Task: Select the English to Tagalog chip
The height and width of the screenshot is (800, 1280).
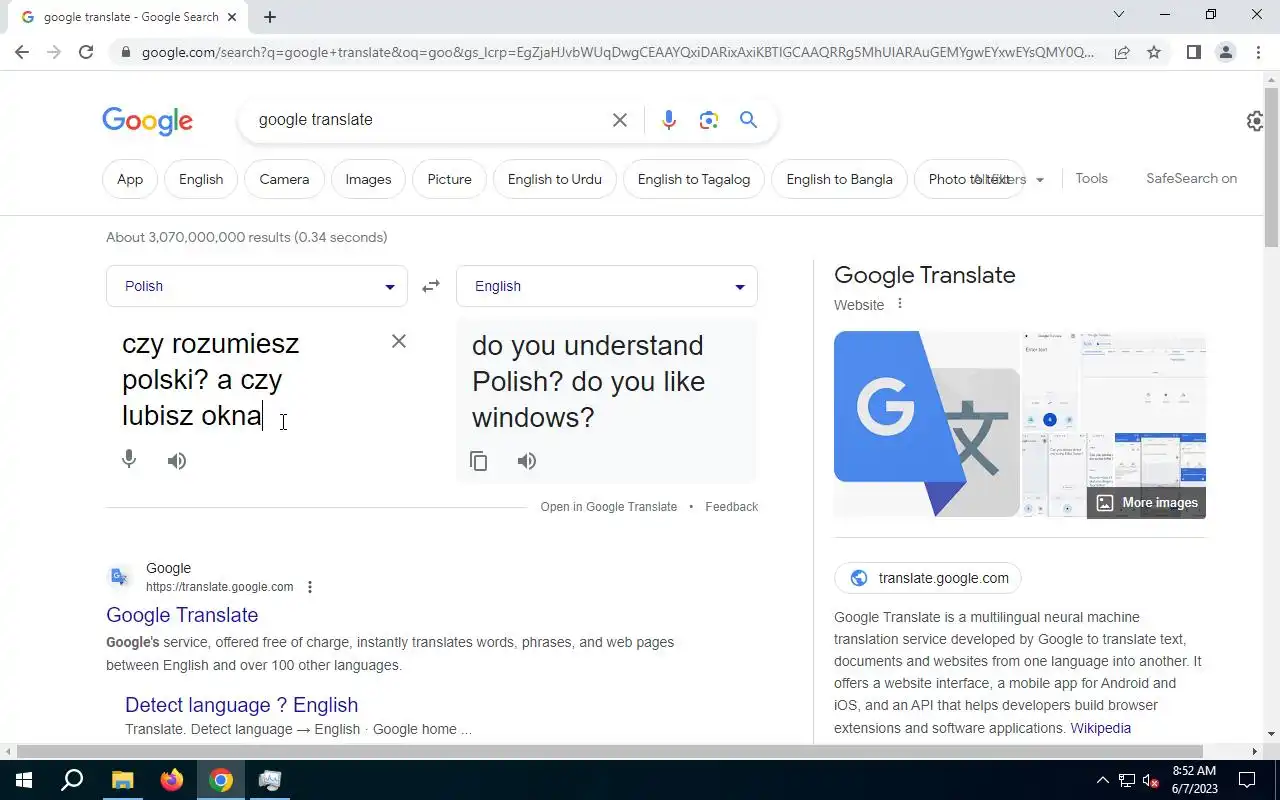Action: tap(694, 179)
